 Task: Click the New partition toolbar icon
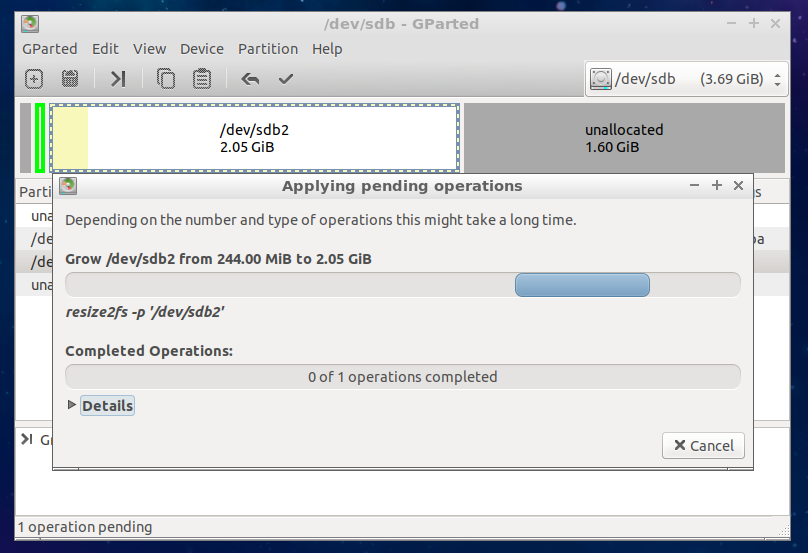coord(34,79)
